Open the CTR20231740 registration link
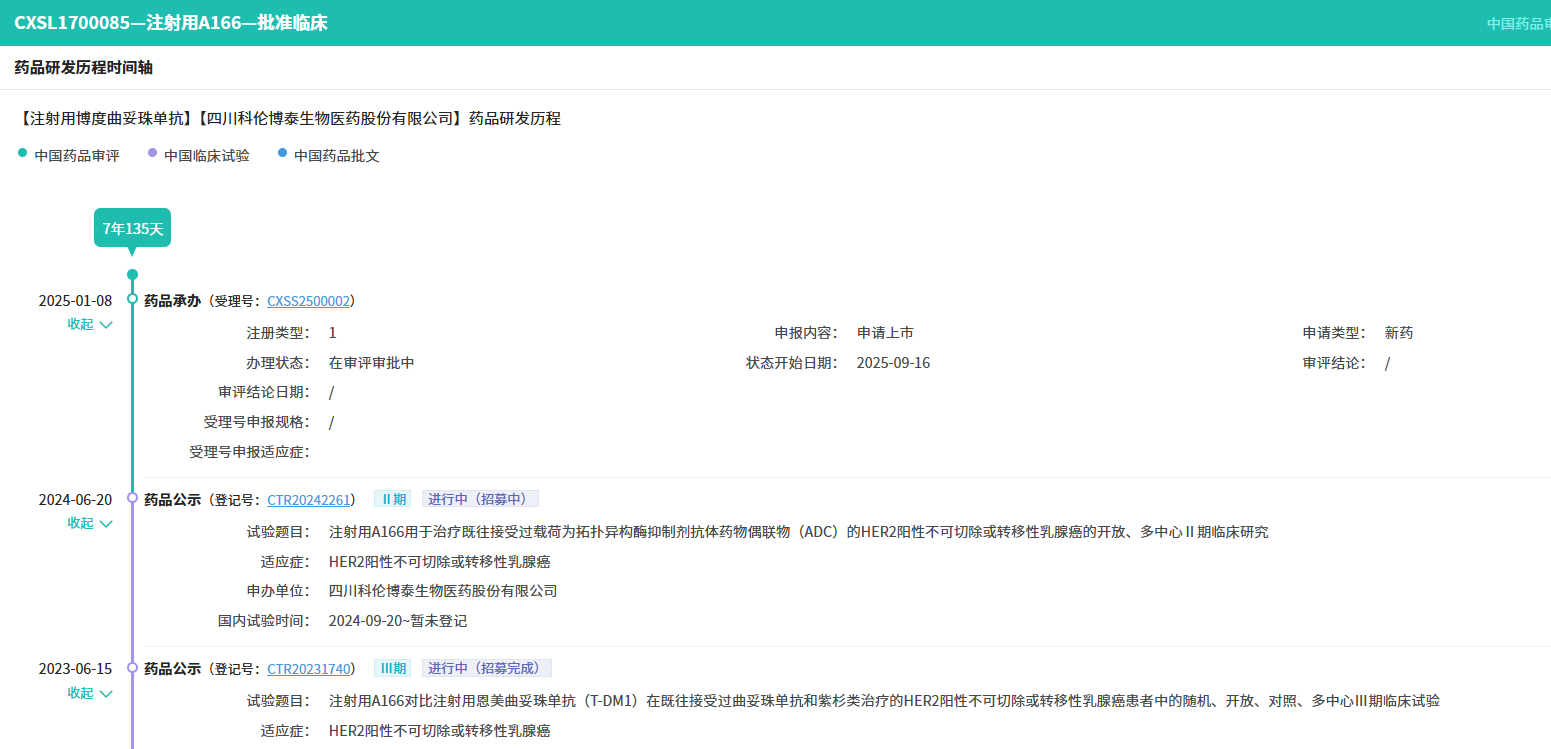Viewport: 1551px width, 749px height. click(x=308, y=669)
